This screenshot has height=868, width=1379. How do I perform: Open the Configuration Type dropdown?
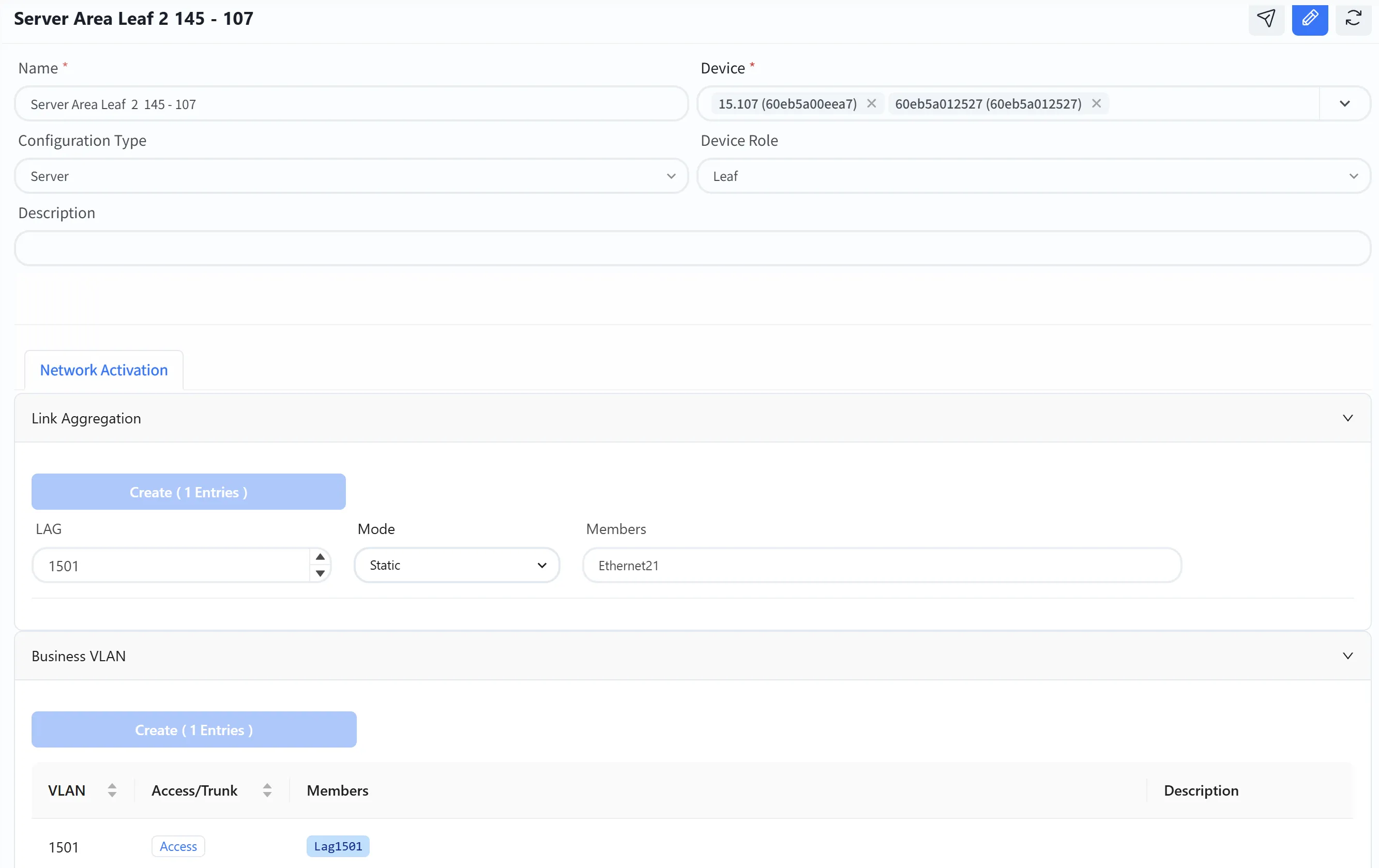tap(351, 176)
